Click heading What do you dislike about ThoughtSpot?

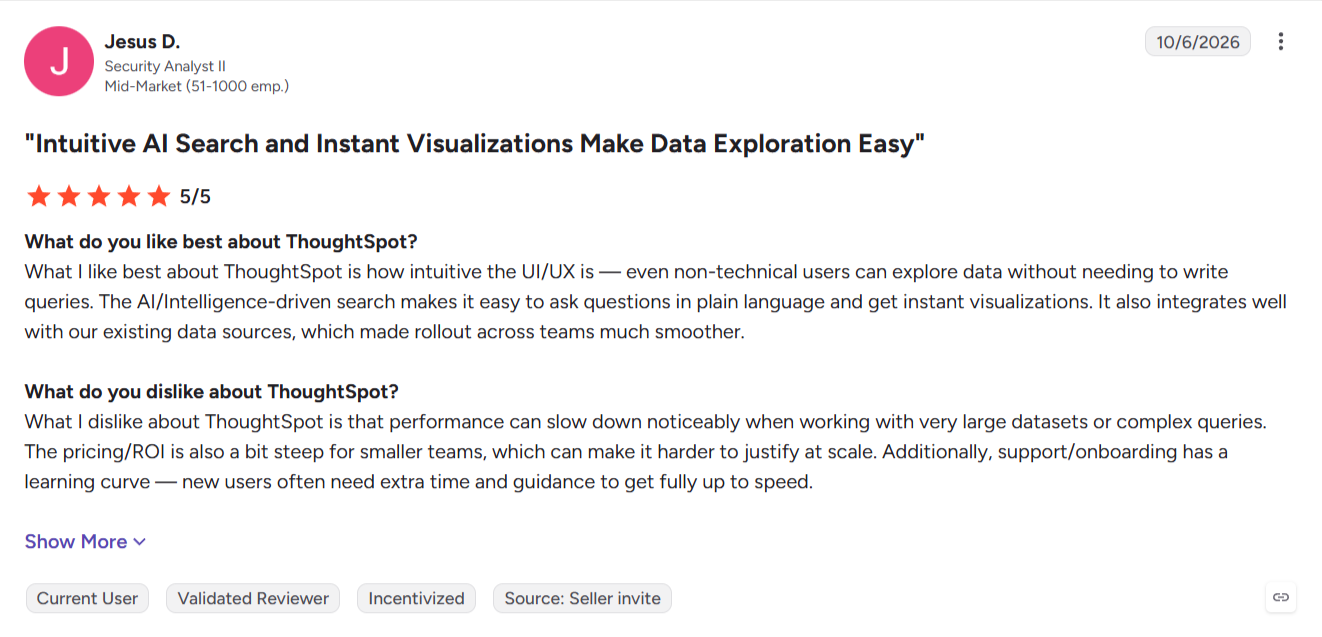click(212, 392)
